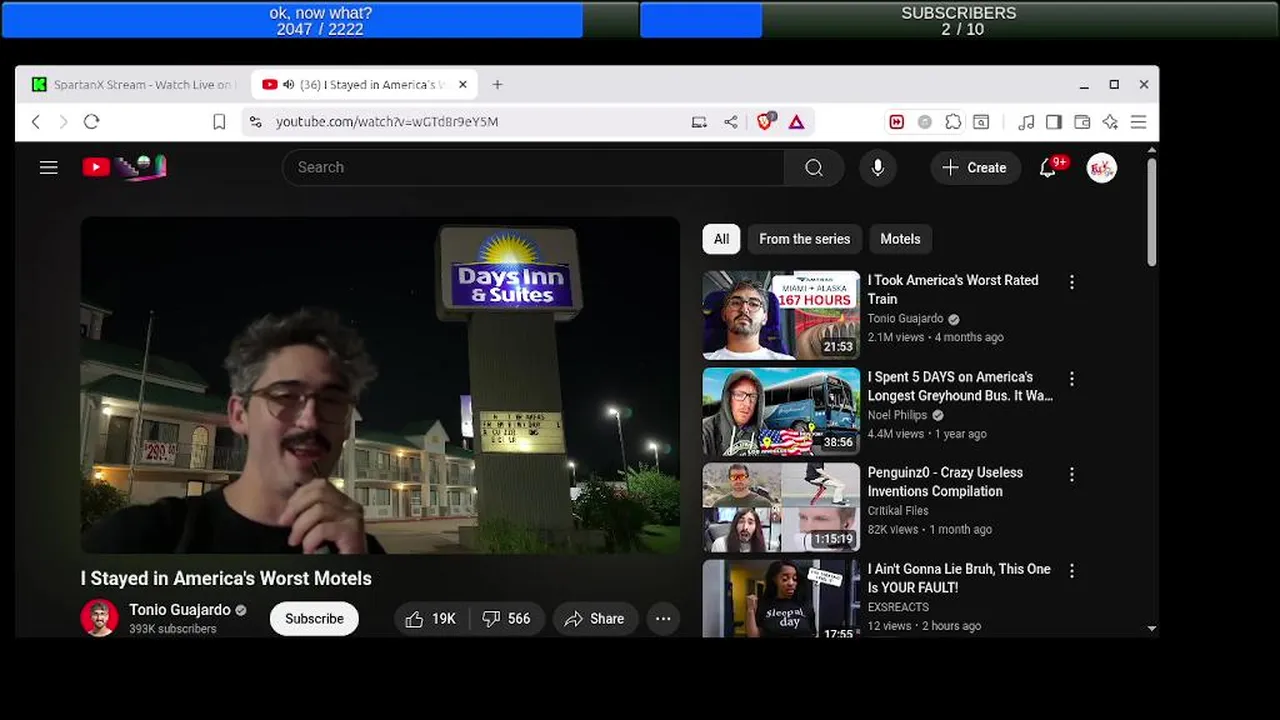Reload the page with the refresh icon
This screenshot has width=1280, height=720.
point(91,122)
